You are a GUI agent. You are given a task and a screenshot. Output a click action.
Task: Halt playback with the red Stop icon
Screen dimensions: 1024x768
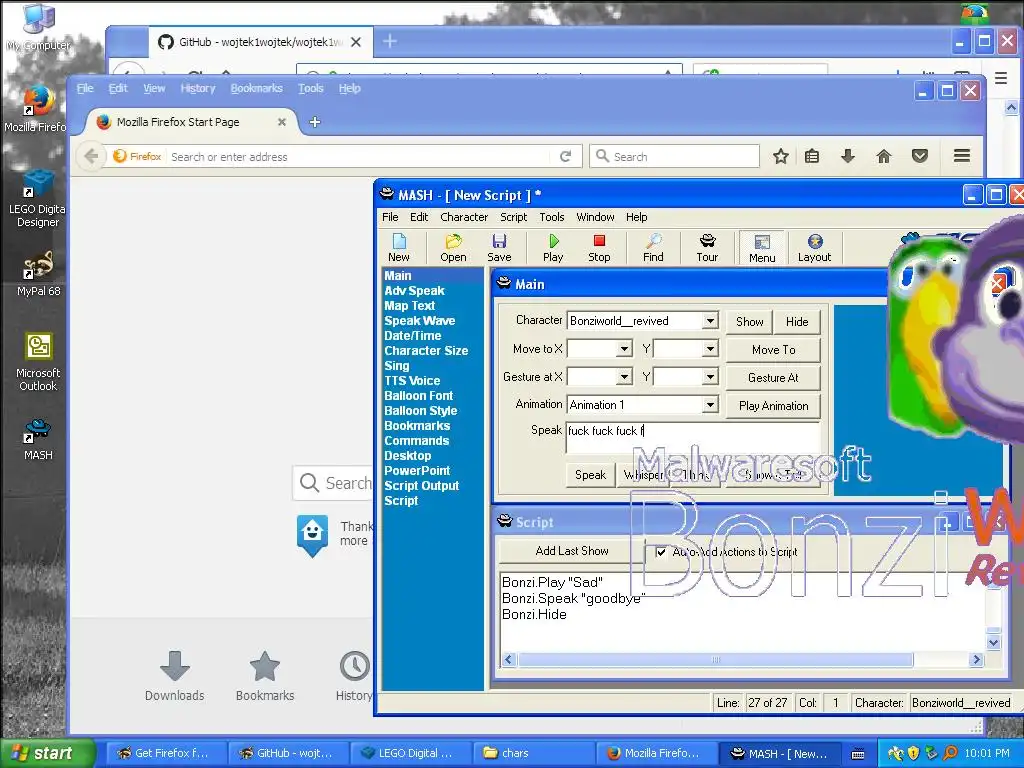599,248
